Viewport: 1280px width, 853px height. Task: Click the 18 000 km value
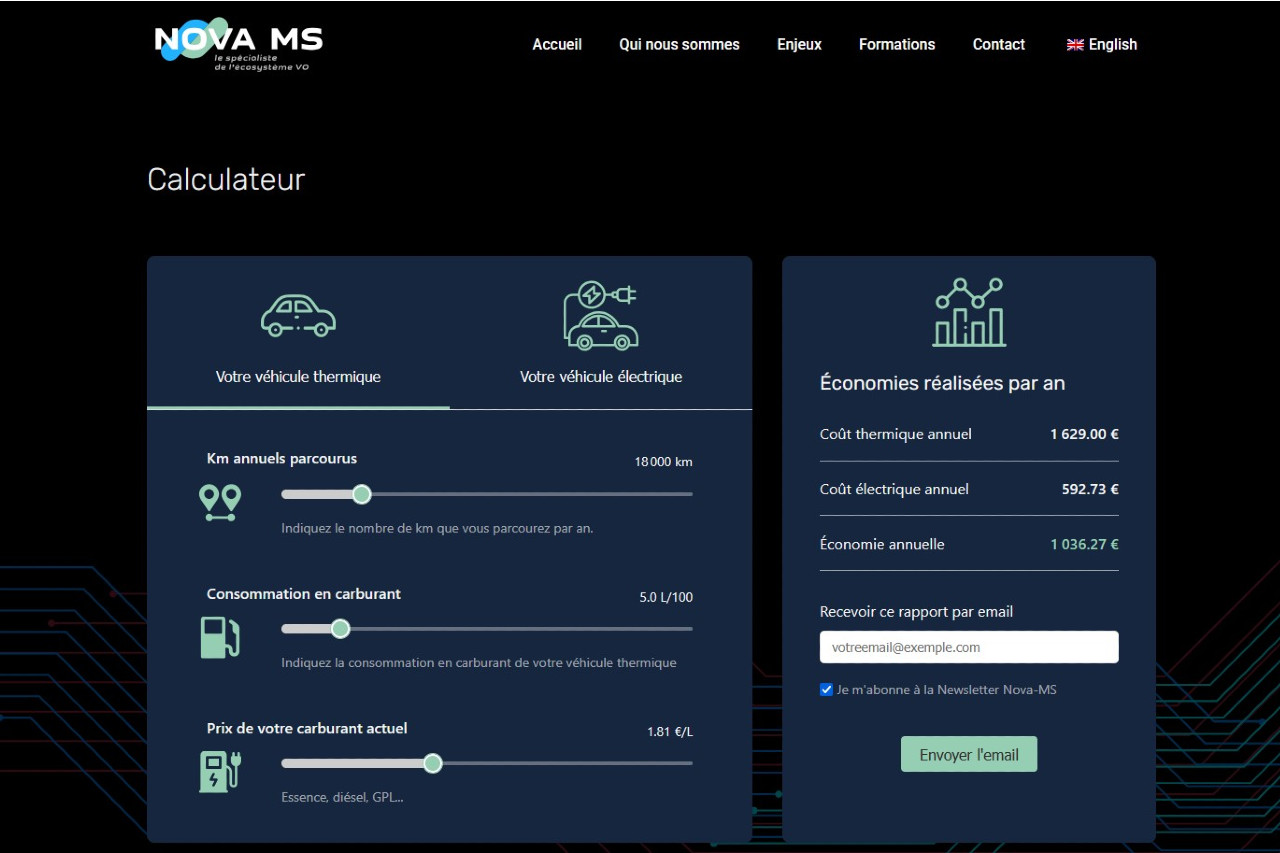663,462
